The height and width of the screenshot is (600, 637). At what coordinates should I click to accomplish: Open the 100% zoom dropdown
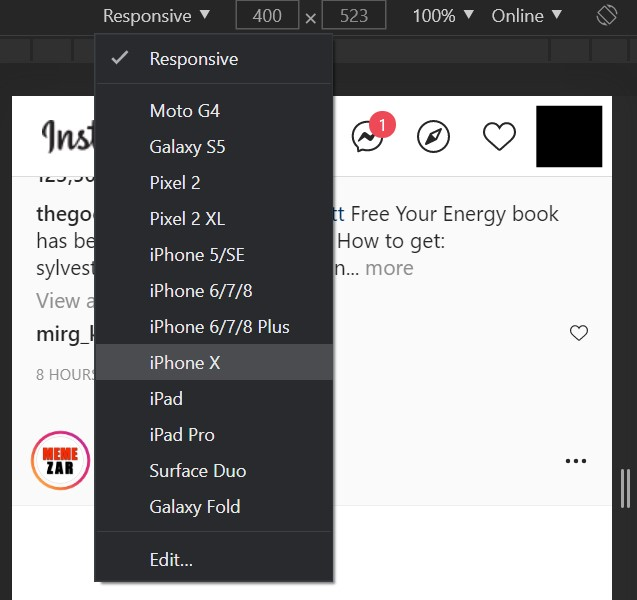tap(443, 16)
